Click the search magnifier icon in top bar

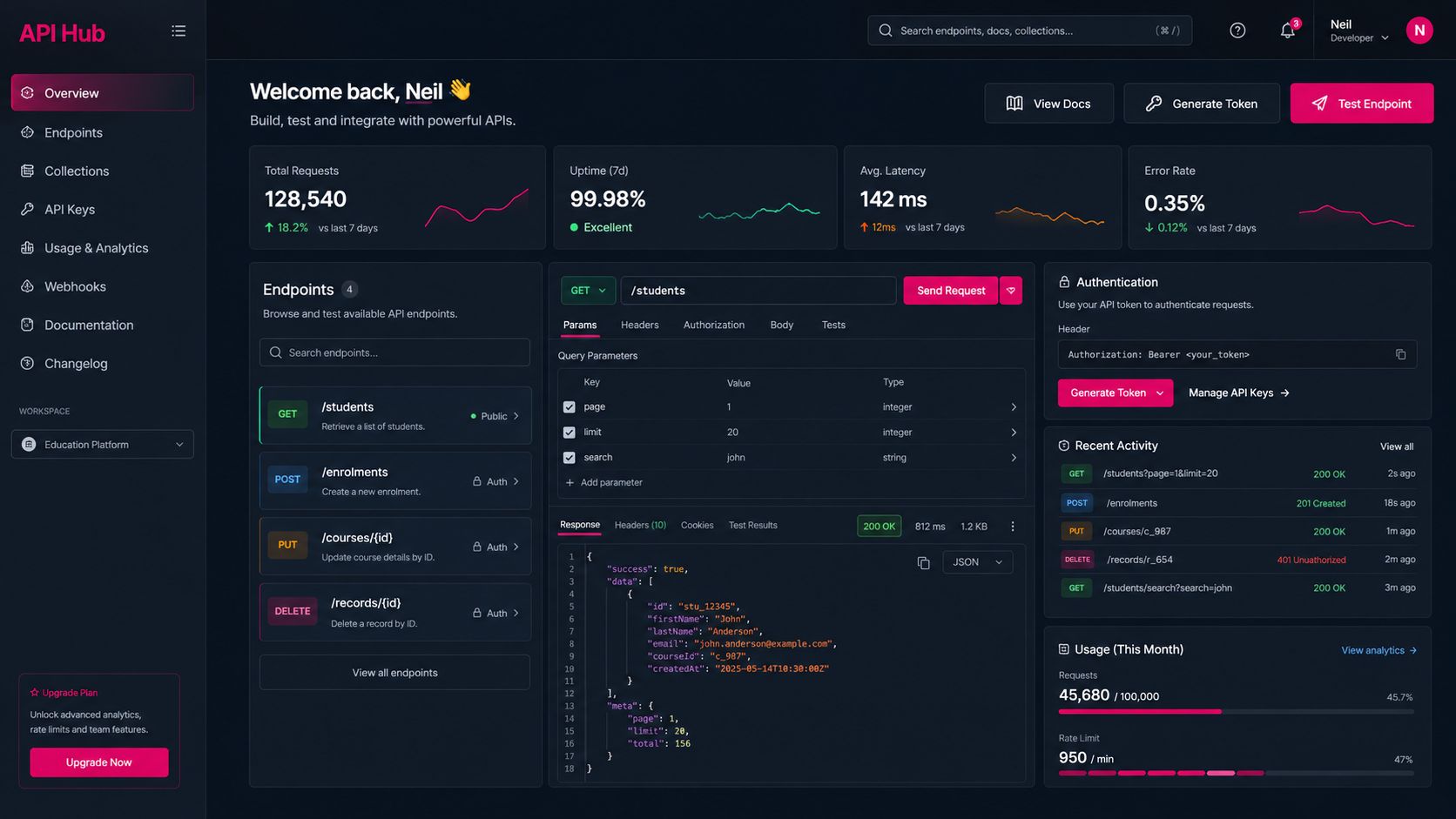pyautogui.click(x=886, y=30)
